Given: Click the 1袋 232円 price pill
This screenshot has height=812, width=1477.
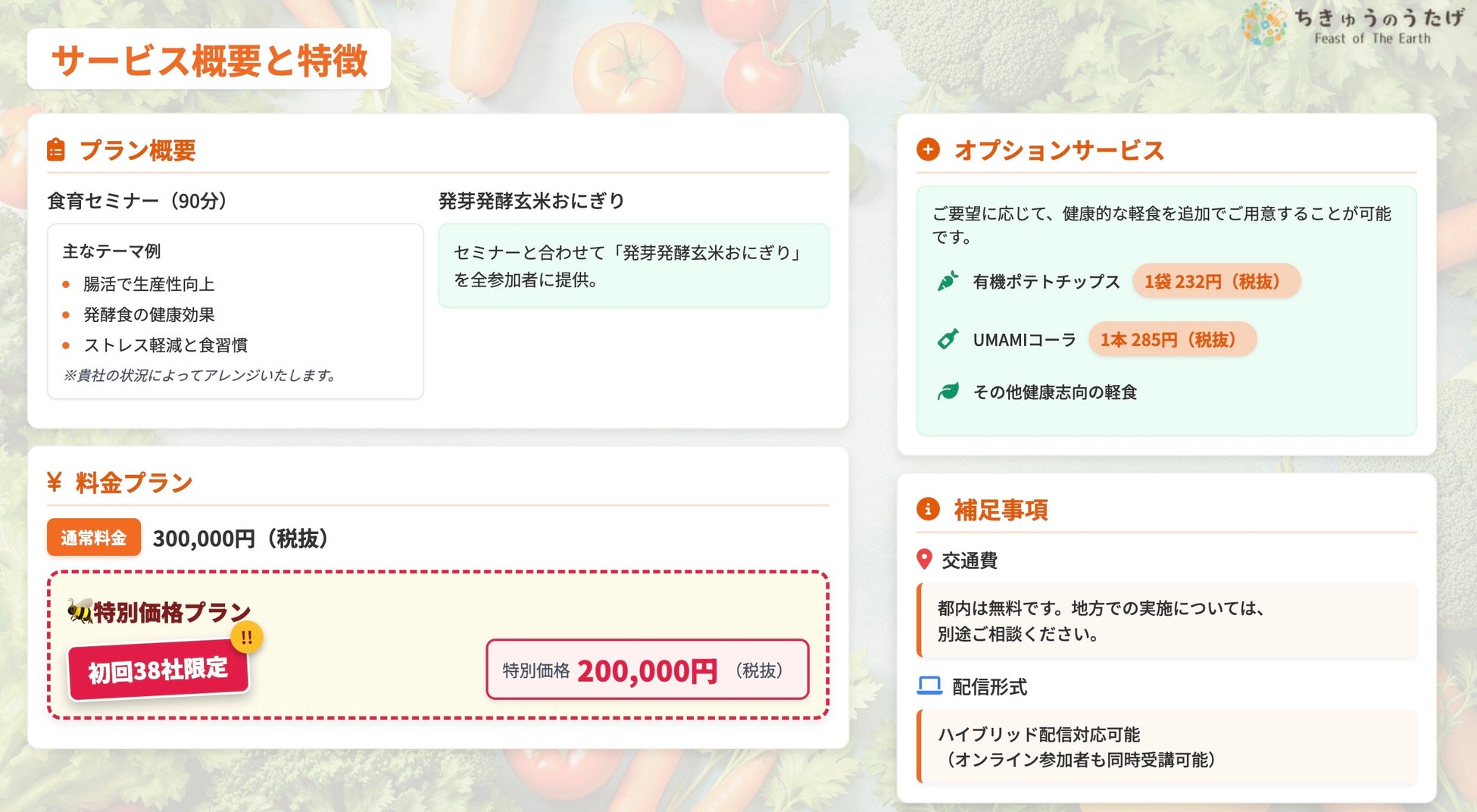Looking at the screenshot, I should [x=1216, y=281].
